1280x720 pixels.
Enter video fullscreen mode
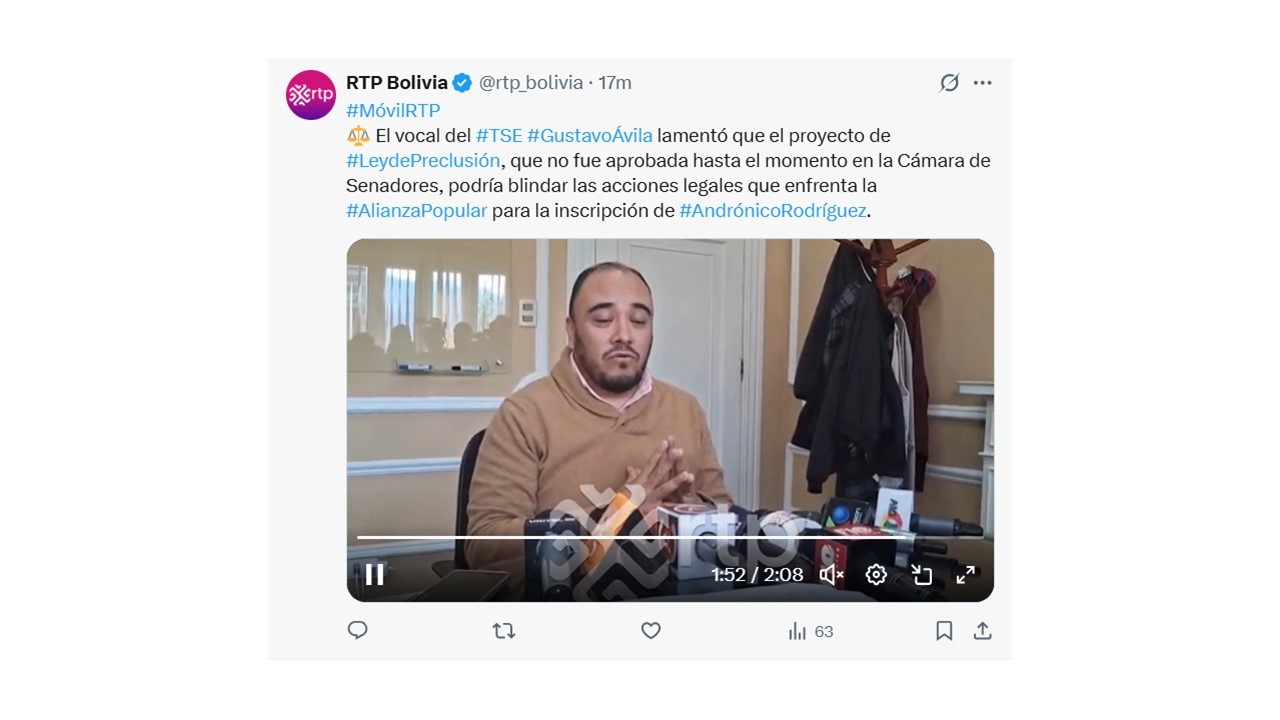click(x=965, y=574)
